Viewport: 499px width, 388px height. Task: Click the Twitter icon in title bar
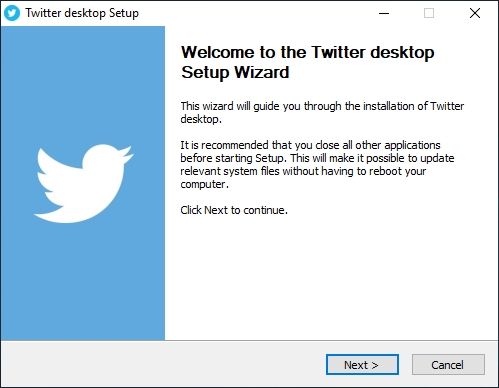point(12,13)
